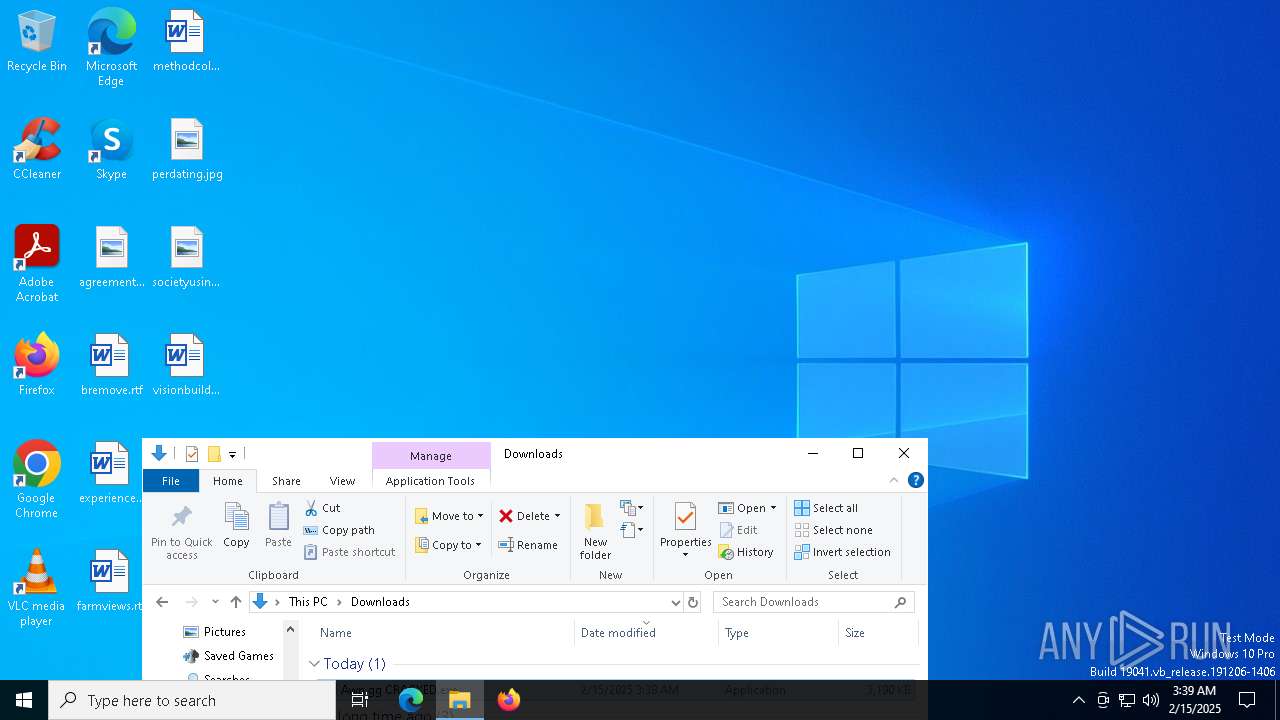Click the Edit command in Open group
Screen dimensions: 1280x720
tap(738, 530)
